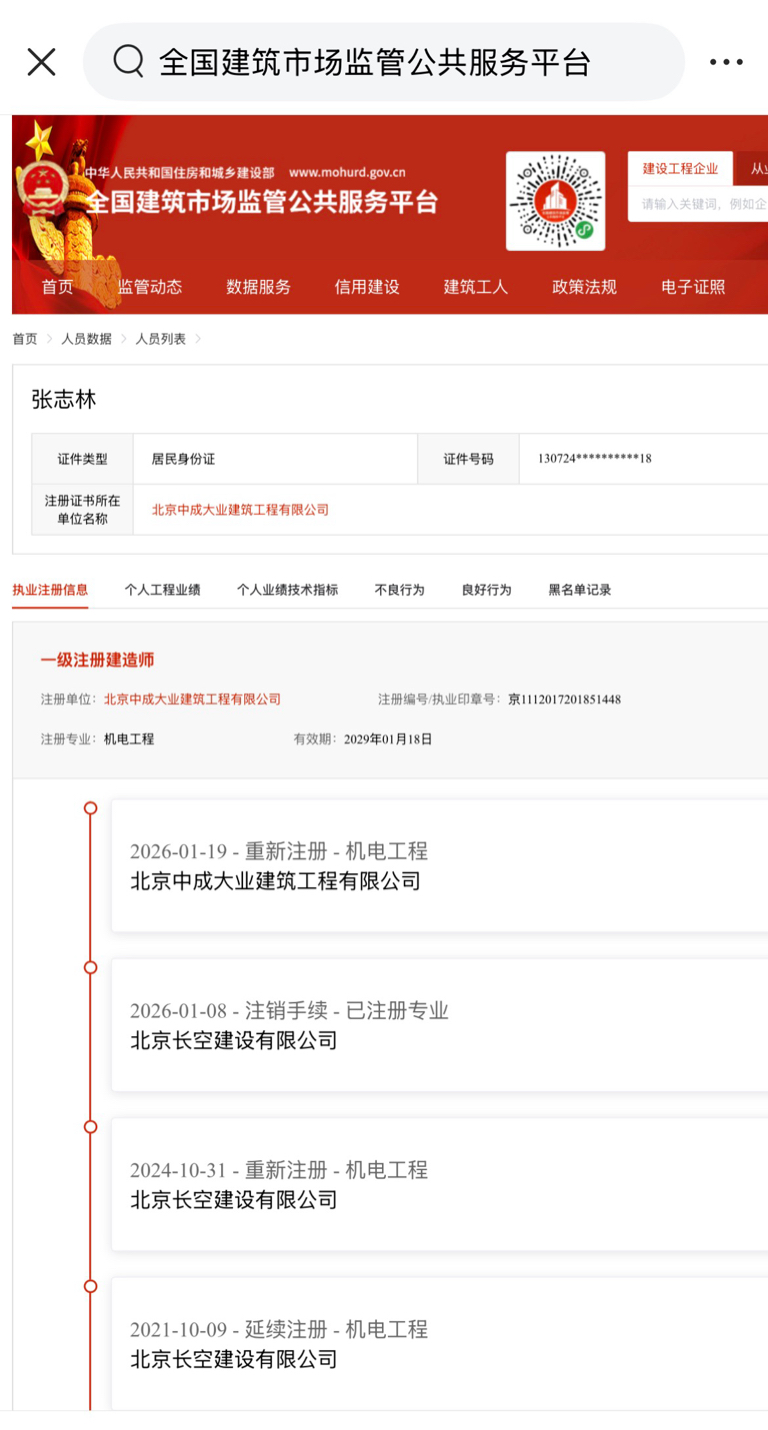Switch to the 个人工程业绩 tab
Screen dimensions: 768x1430
162,590
